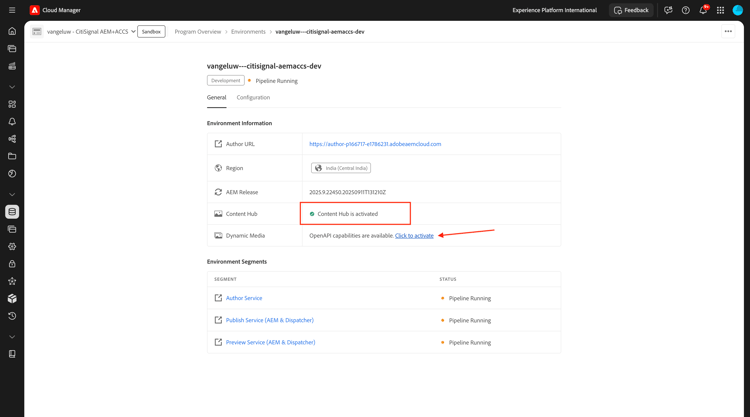Click Pipeline Running status in Author Service row

click(x=470, y=298)
